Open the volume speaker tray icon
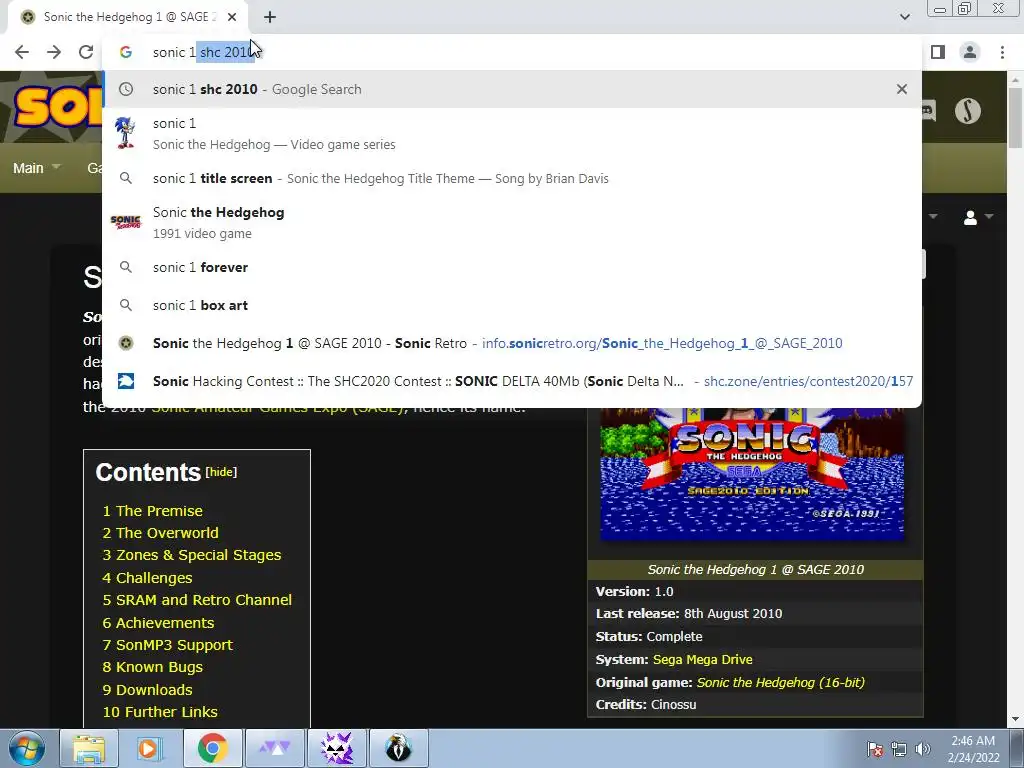1024x768 pixels. (x=923, y=749)
